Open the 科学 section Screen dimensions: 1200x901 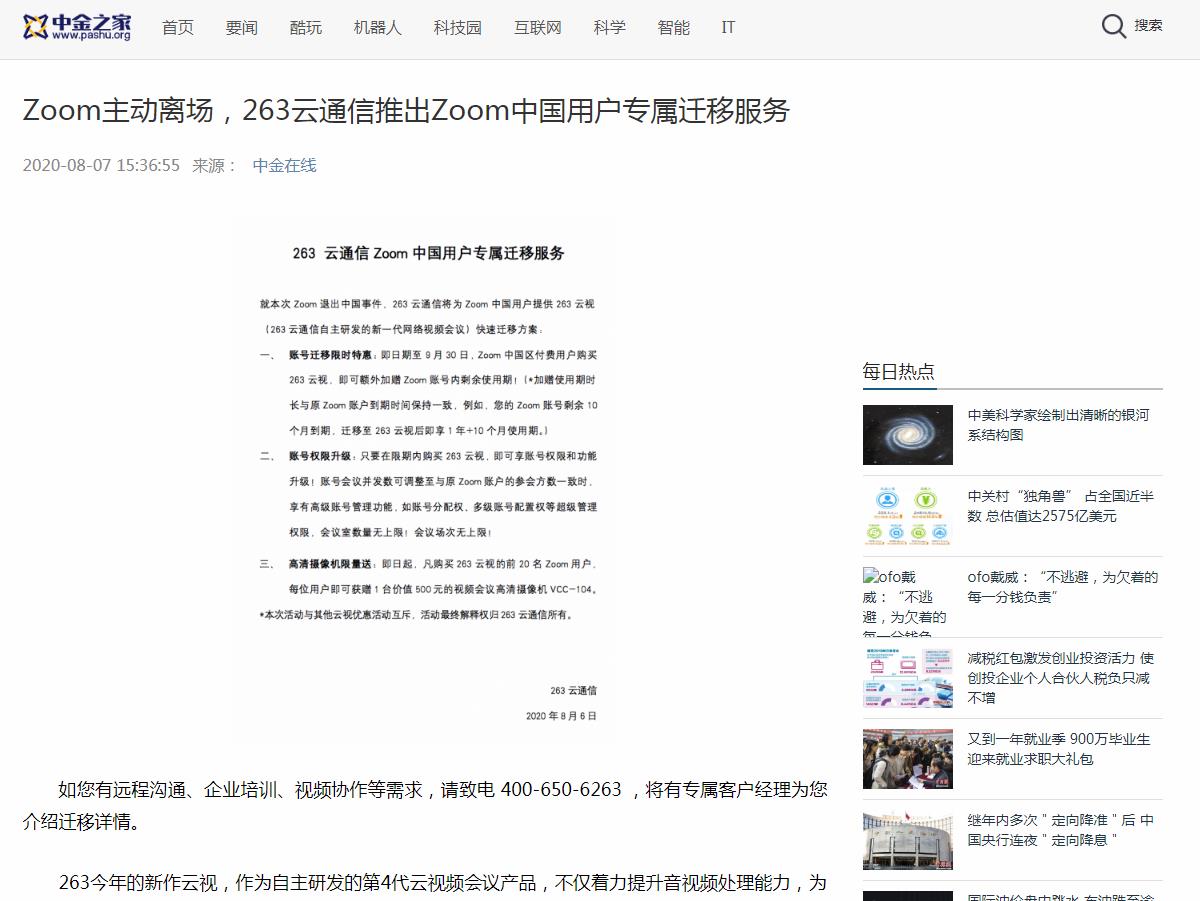[610, 28]
